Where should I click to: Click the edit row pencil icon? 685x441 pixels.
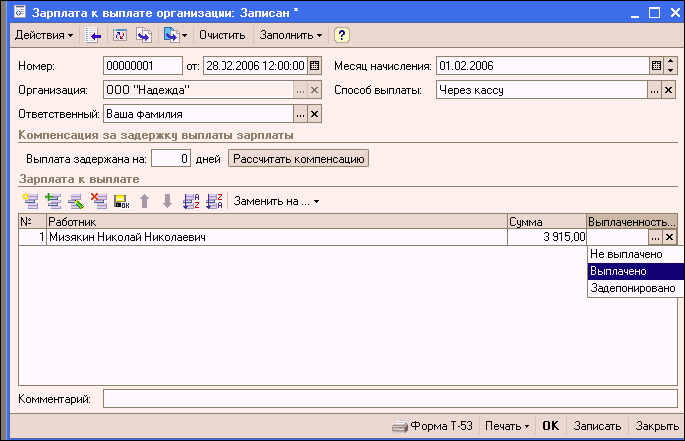coord(75,201)
